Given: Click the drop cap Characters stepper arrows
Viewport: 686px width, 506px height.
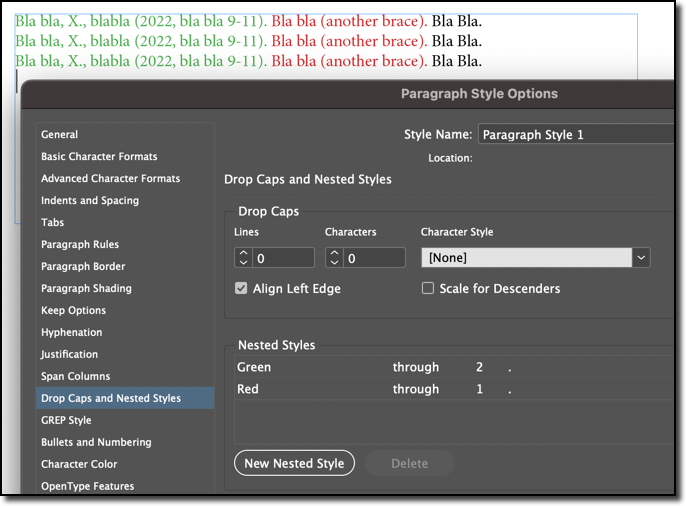Looking at the screenshot, I should tap(334, 258).
